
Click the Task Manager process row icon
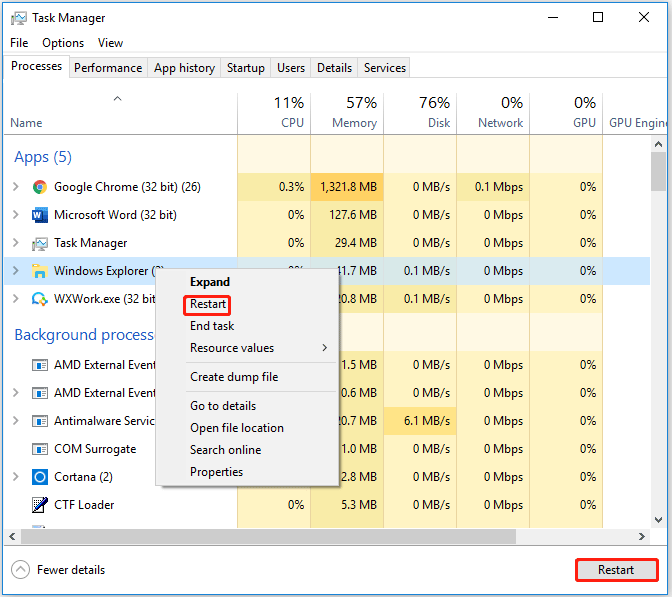[40, 243]
